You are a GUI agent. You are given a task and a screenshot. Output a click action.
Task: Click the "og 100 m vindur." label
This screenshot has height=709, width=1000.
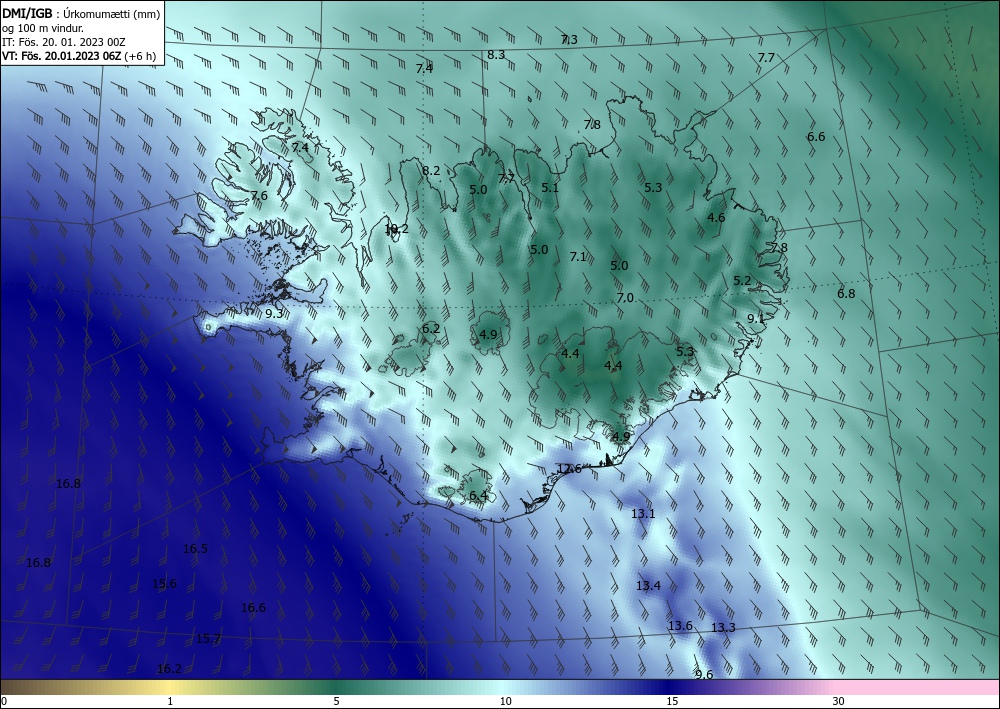43,28
